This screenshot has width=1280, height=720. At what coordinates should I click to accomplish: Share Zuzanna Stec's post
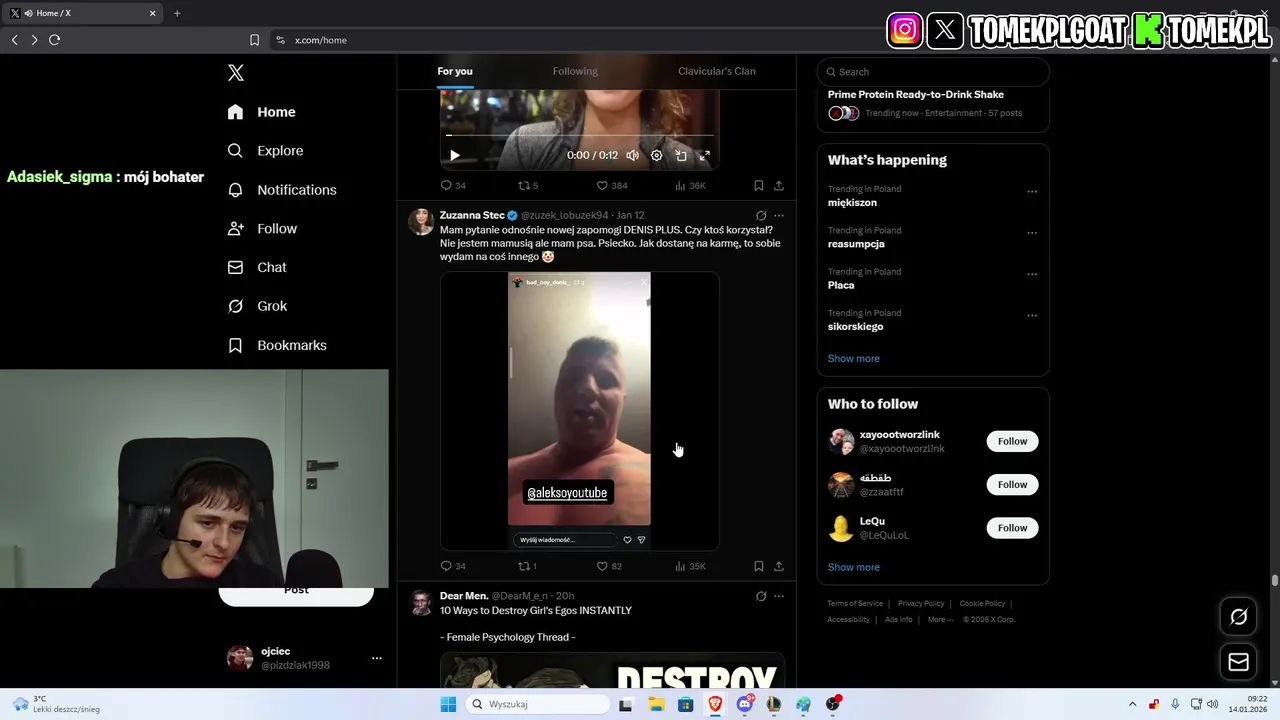tap(779, 566)
